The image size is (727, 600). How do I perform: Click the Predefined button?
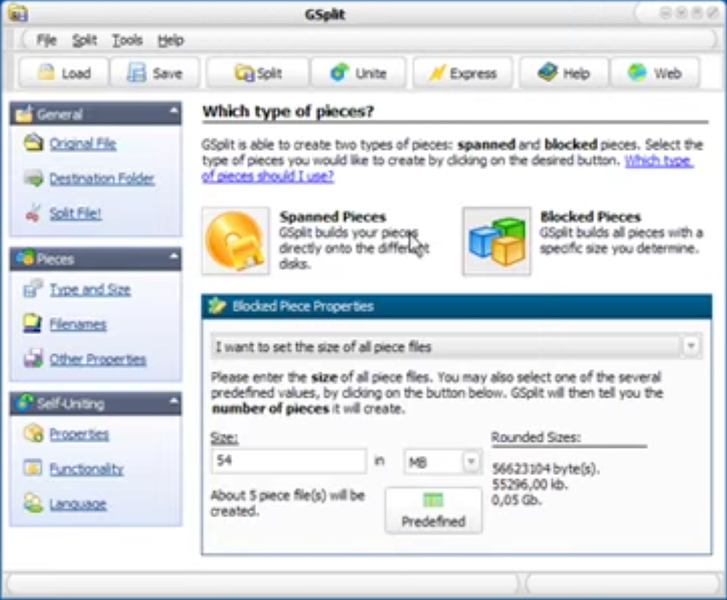point(434,510)
